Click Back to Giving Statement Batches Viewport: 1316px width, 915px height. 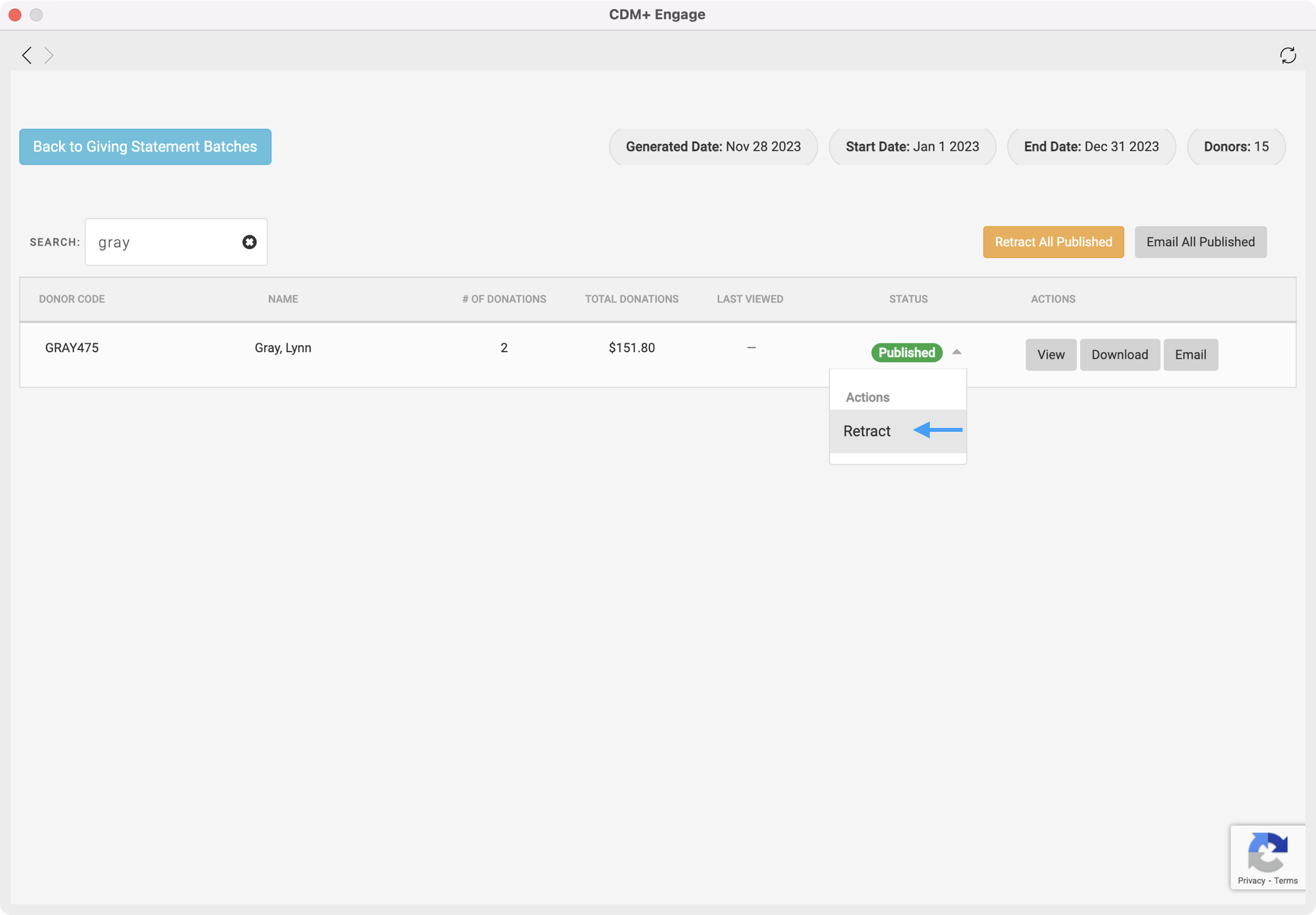coord(145,147)
